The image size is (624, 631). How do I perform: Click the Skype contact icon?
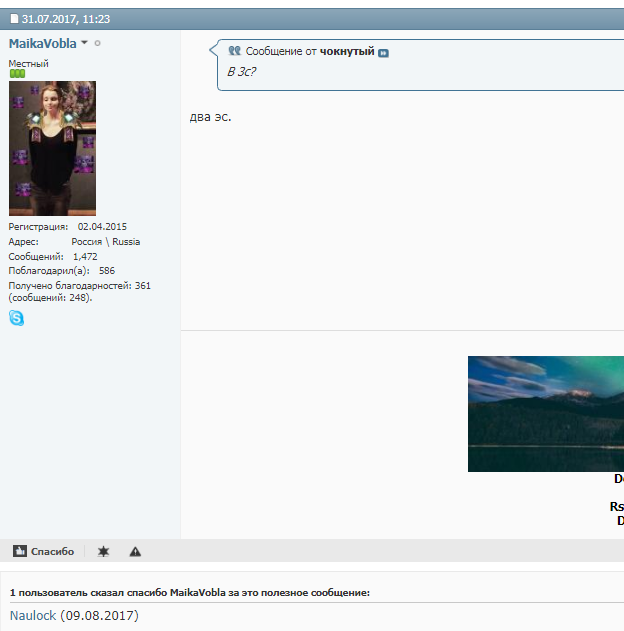[x=16, y=318]
